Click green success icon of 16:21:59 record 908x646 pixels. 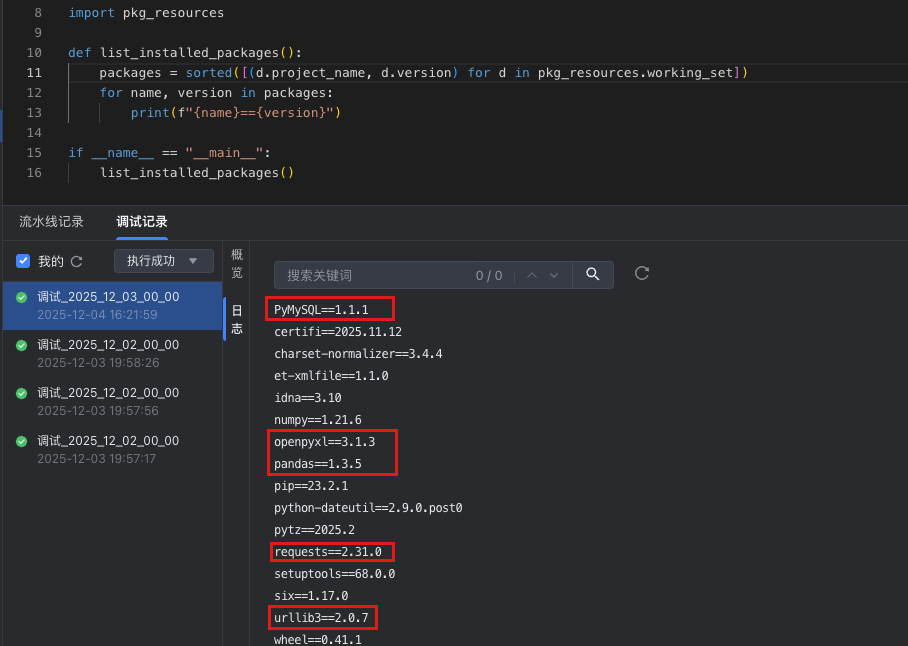click(x=22, y=297)
